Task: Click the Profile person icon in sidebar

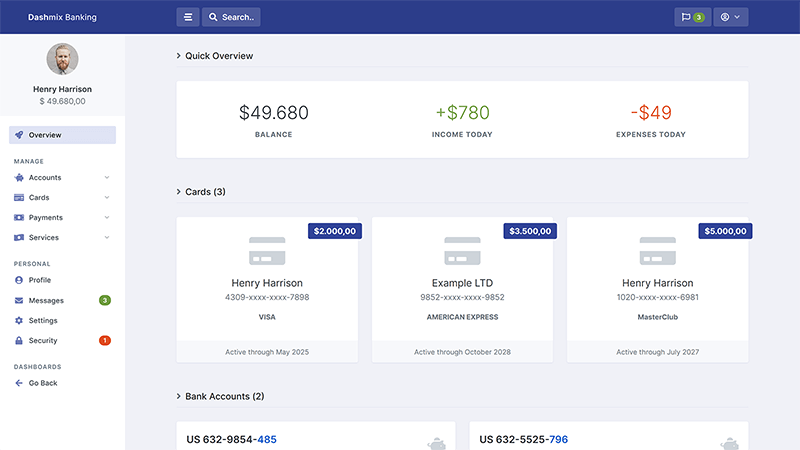Action: tap(19, 280)
